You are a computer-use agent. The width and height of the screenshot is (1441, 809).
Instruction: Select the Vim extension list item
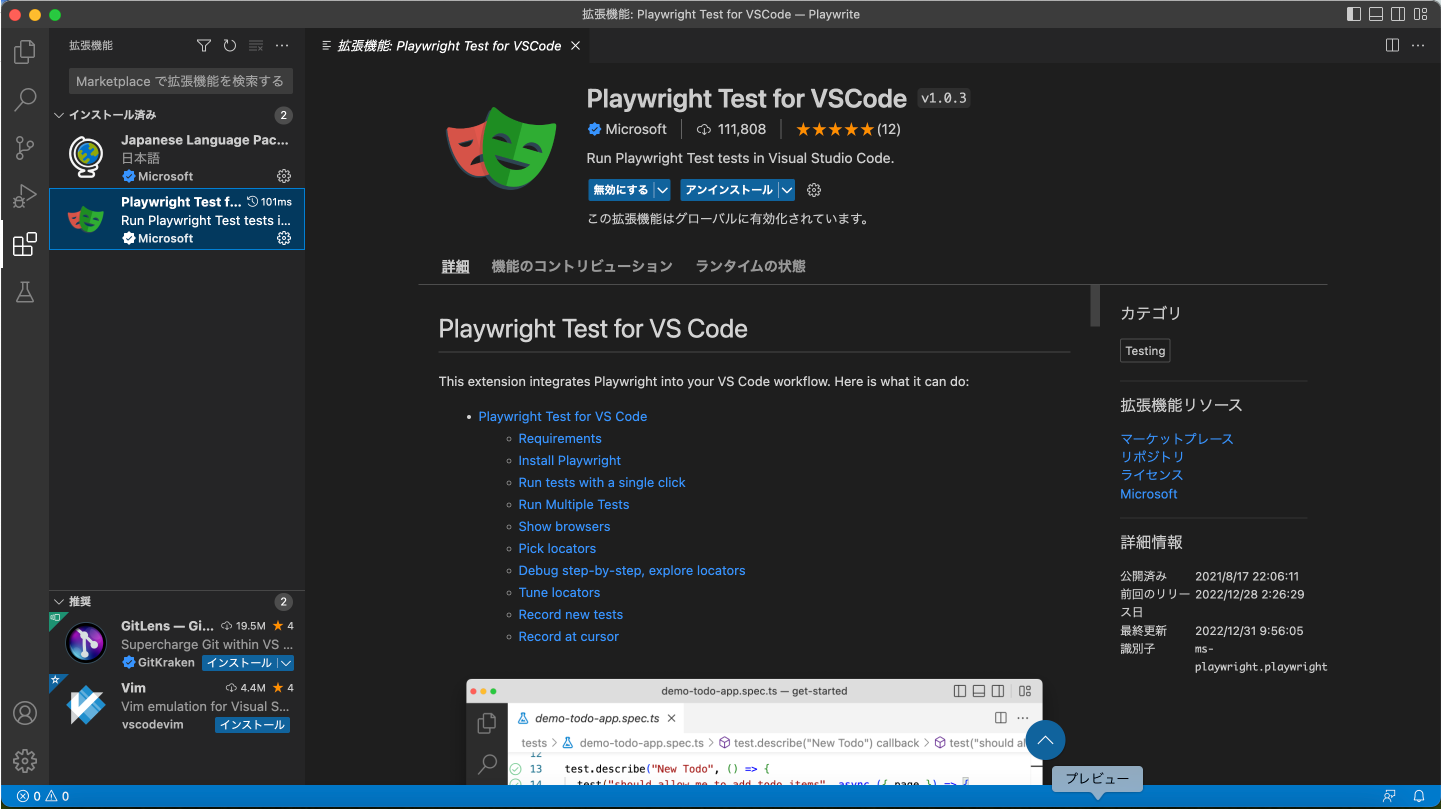(177, 706)
